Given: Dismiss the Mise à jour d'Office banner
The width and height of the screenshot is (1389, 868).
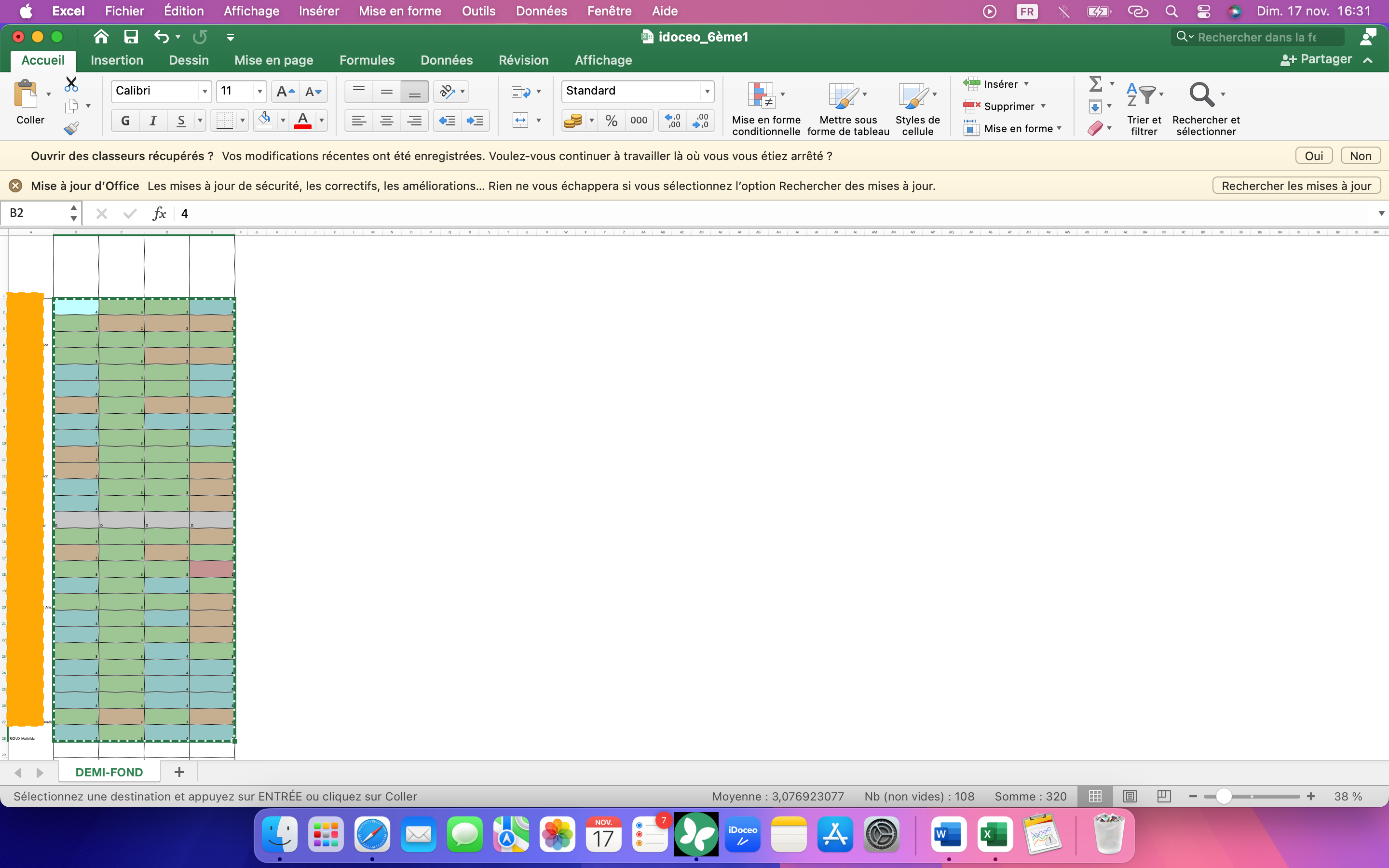Looking at the screenshot, I should pos(15,186).
